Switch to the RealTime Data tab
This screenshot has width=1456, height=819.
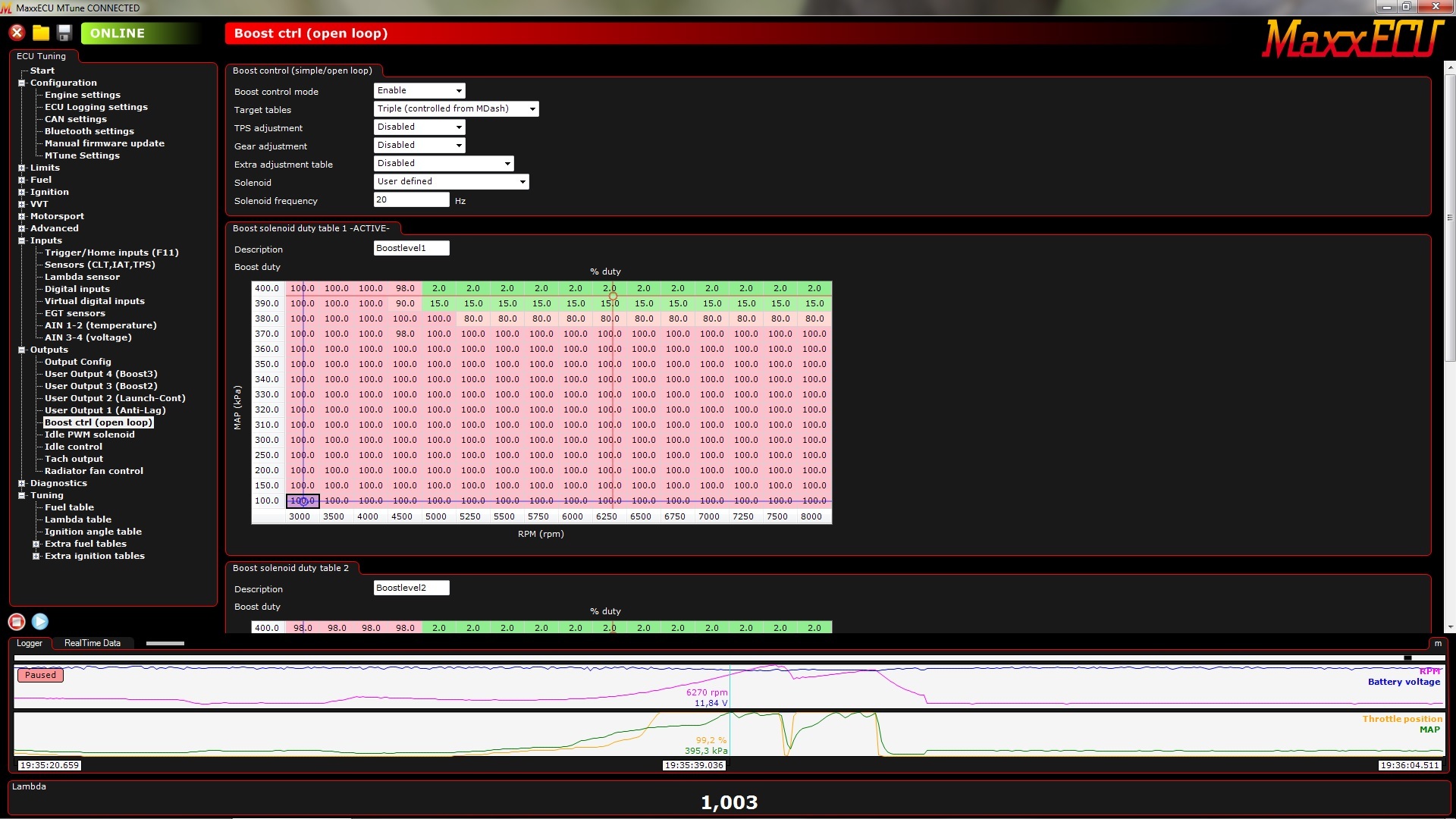pos(92,643)
